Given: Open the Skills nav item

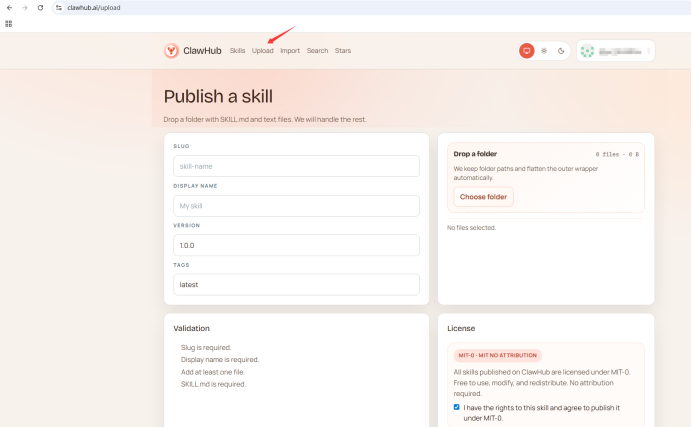Looking at the screenshot, I should 237,51.
